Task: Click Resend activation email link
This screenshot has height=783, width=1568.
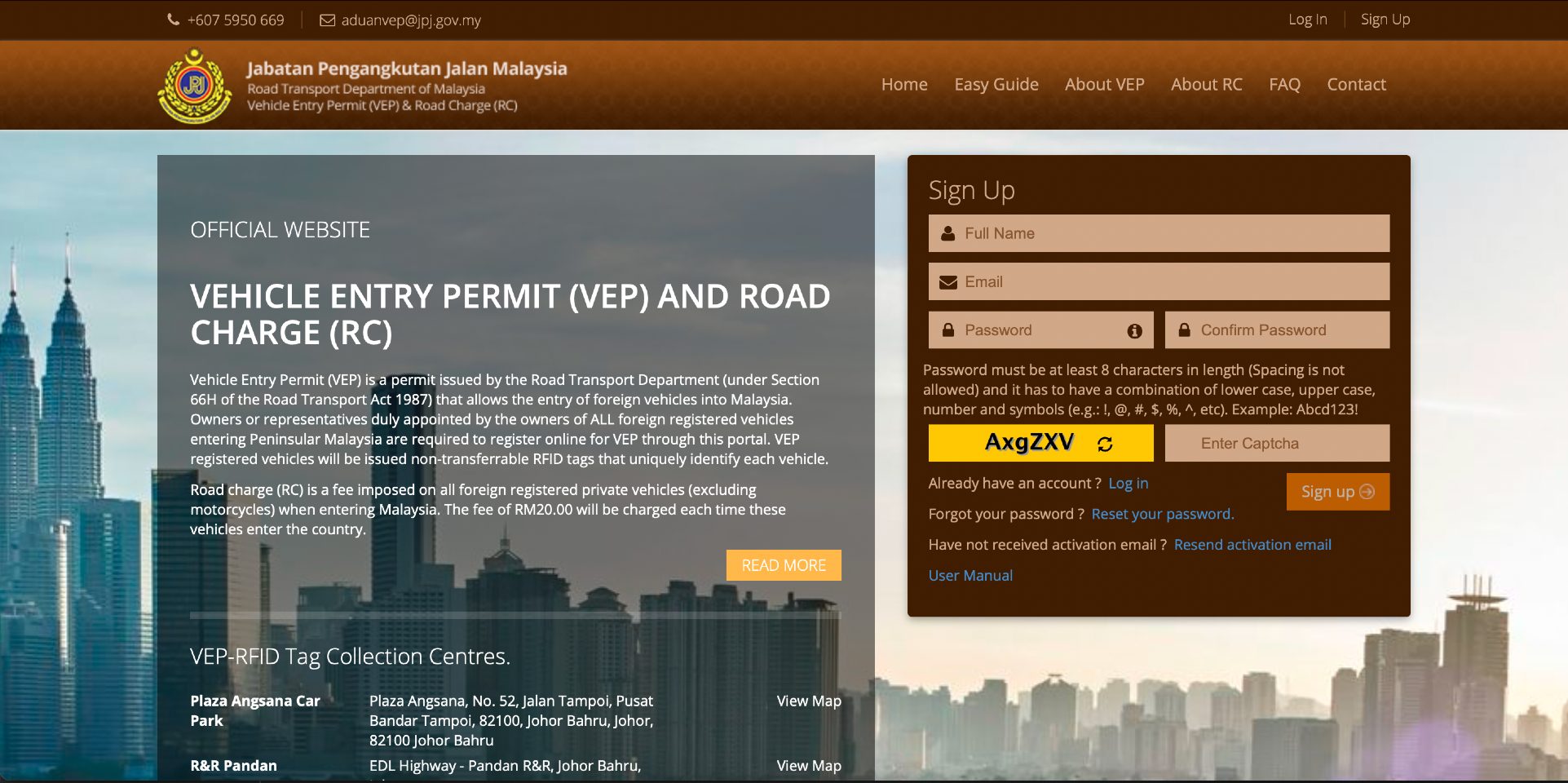Action: pos(1252,545)
